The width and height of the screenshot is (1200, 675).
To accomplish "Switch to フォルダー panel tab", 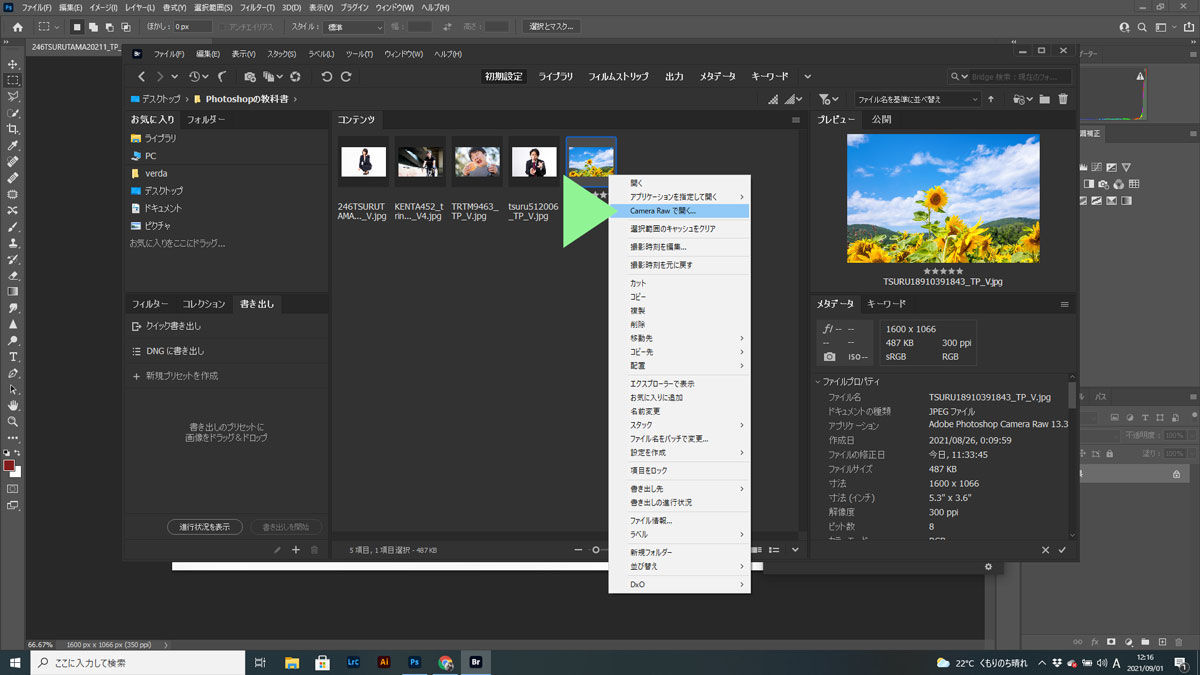I will (x=206, y=119).
